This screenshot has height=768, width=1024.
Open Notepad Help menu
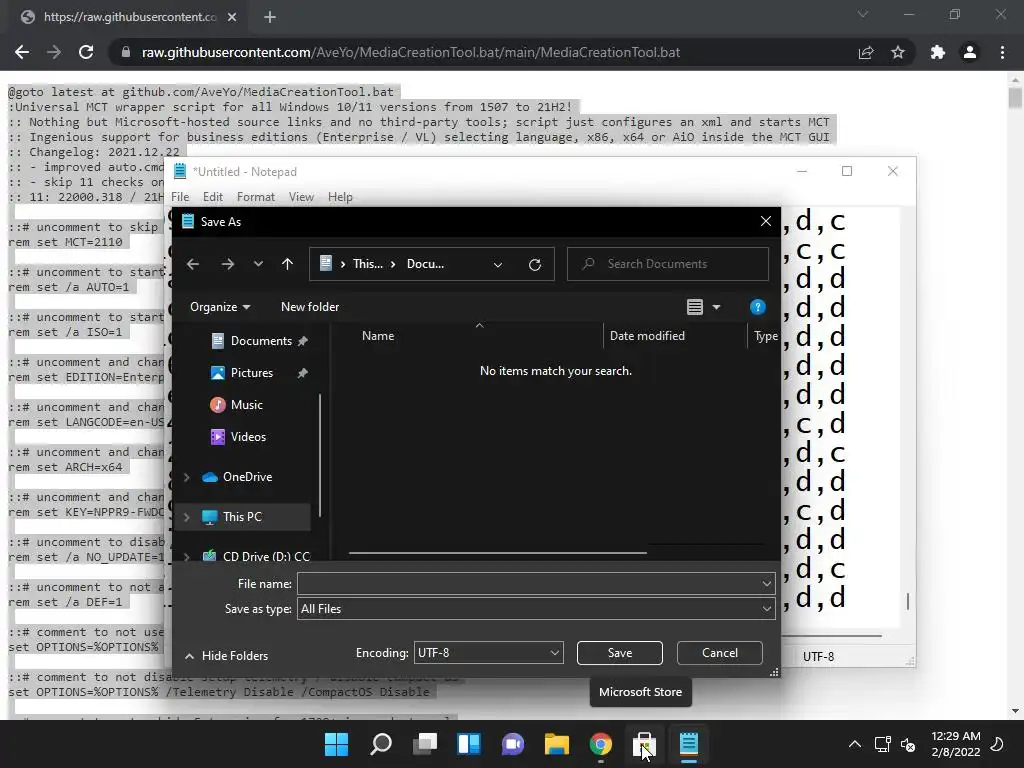(x=340, y=197)
